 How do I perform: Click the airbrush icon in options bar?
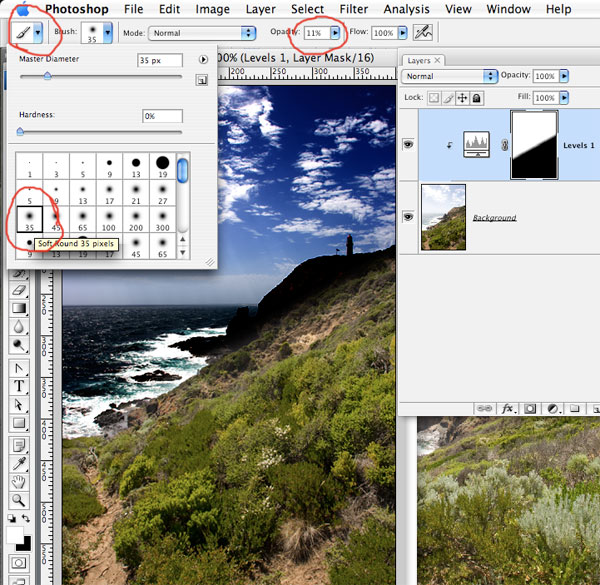click(x=423, y=33)
